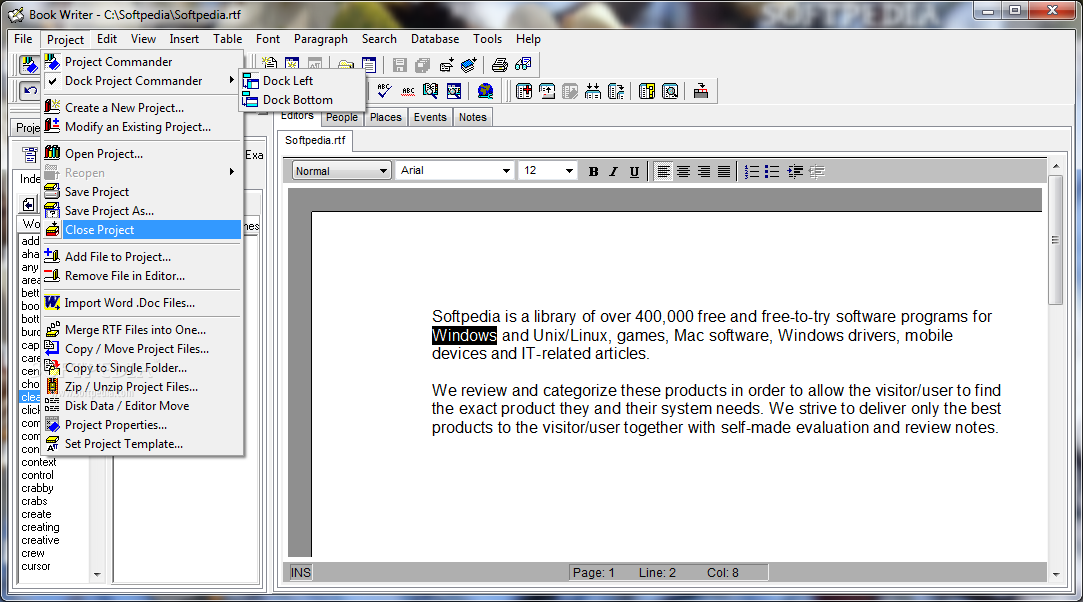Click the highlighted word 'Windows' in document
Screen dimensions: 1083x602
pos(464,336)
